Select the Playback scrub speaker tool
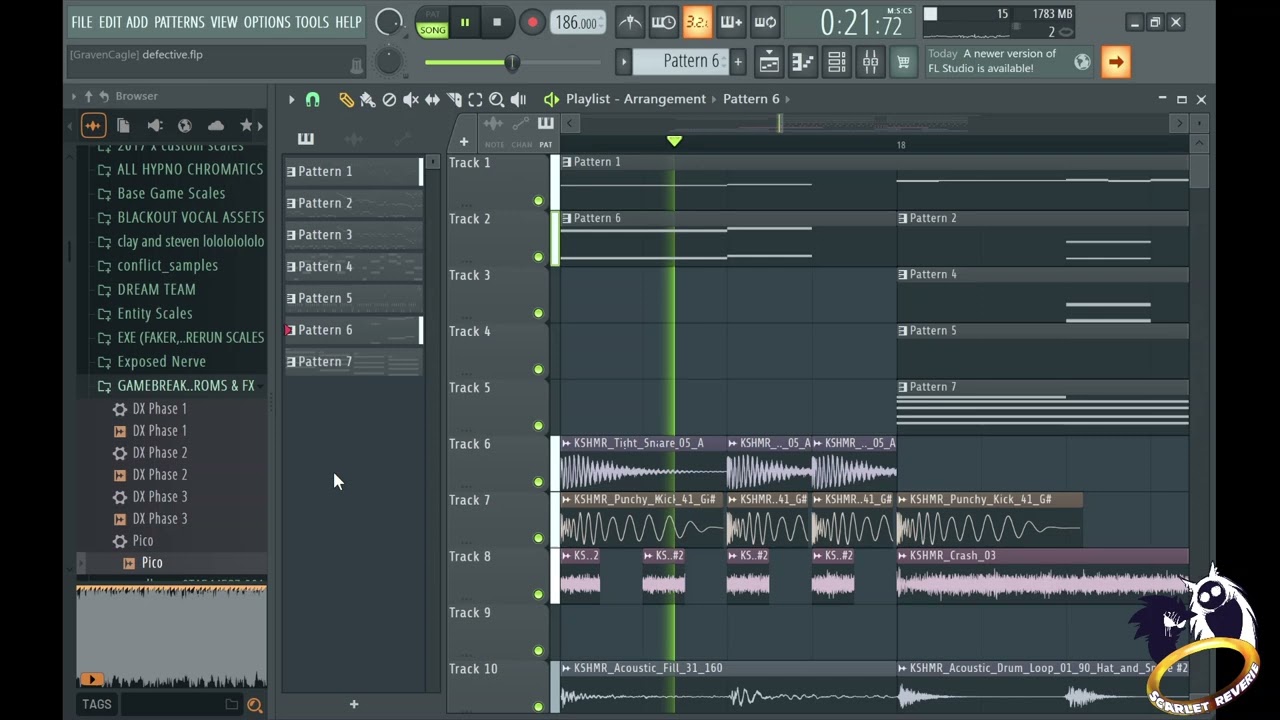Image resolution: width=1280 pixels, height=720 pixels. click(518, 99)
